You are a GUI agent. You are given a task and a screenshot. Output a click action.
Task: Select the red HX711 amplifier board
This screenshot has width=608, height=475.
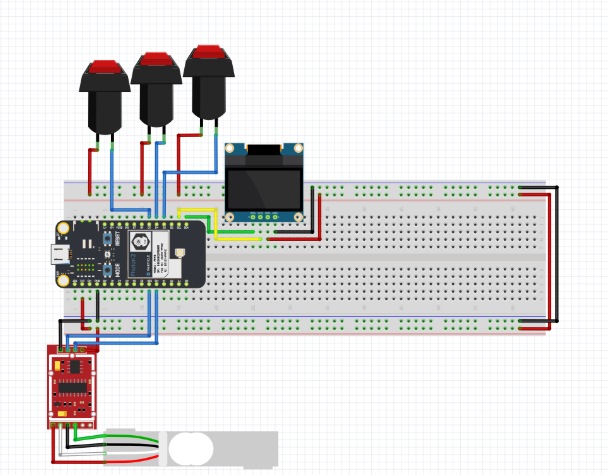pos(69,386)
